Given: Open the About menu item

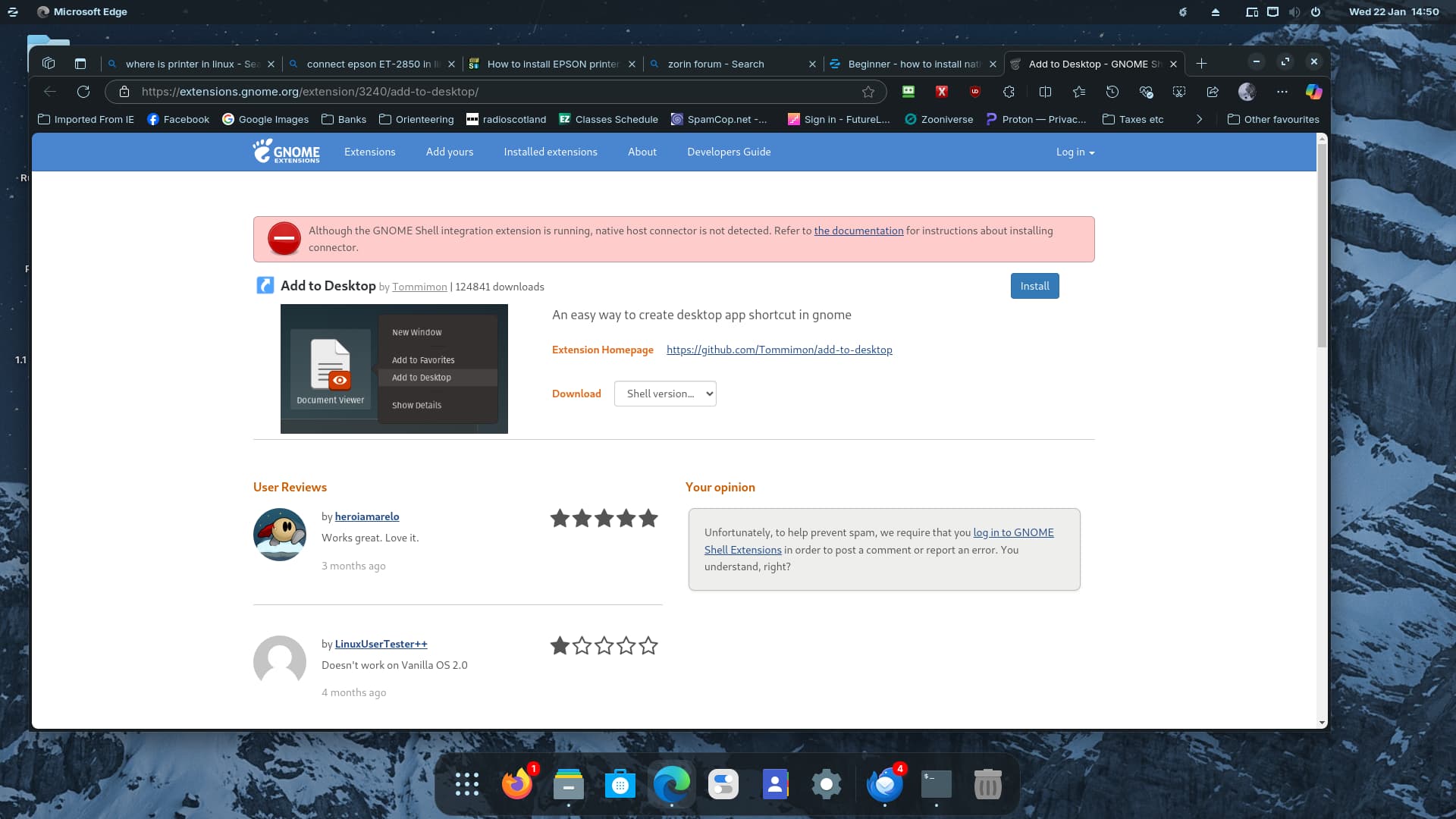Looking at the screenshot, I should [x=642, y=152].
